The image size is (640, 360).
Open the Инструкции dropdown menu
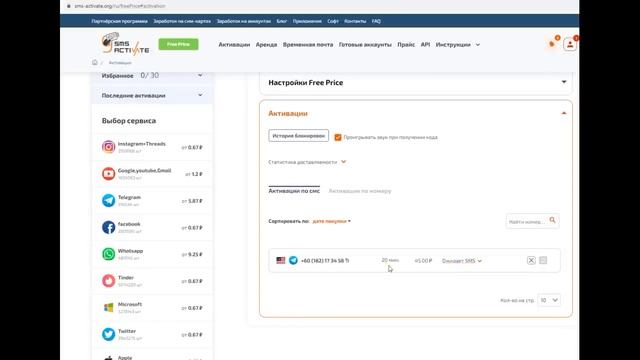tap(457, 44)
